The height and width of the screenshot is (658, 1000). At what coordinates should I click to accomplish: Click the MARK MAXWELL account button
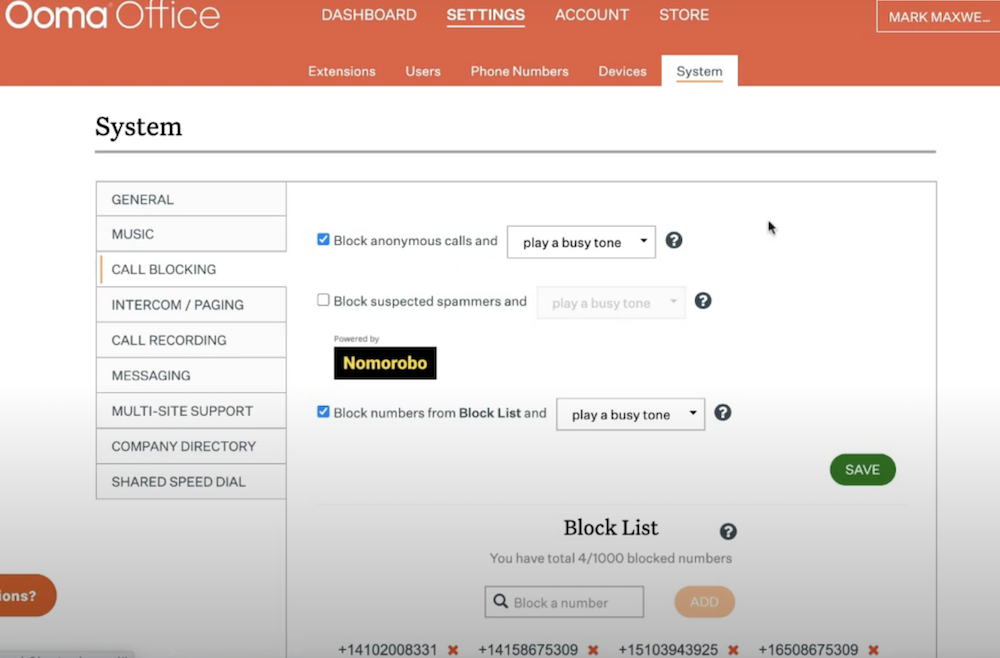click(x=938, y=16)
